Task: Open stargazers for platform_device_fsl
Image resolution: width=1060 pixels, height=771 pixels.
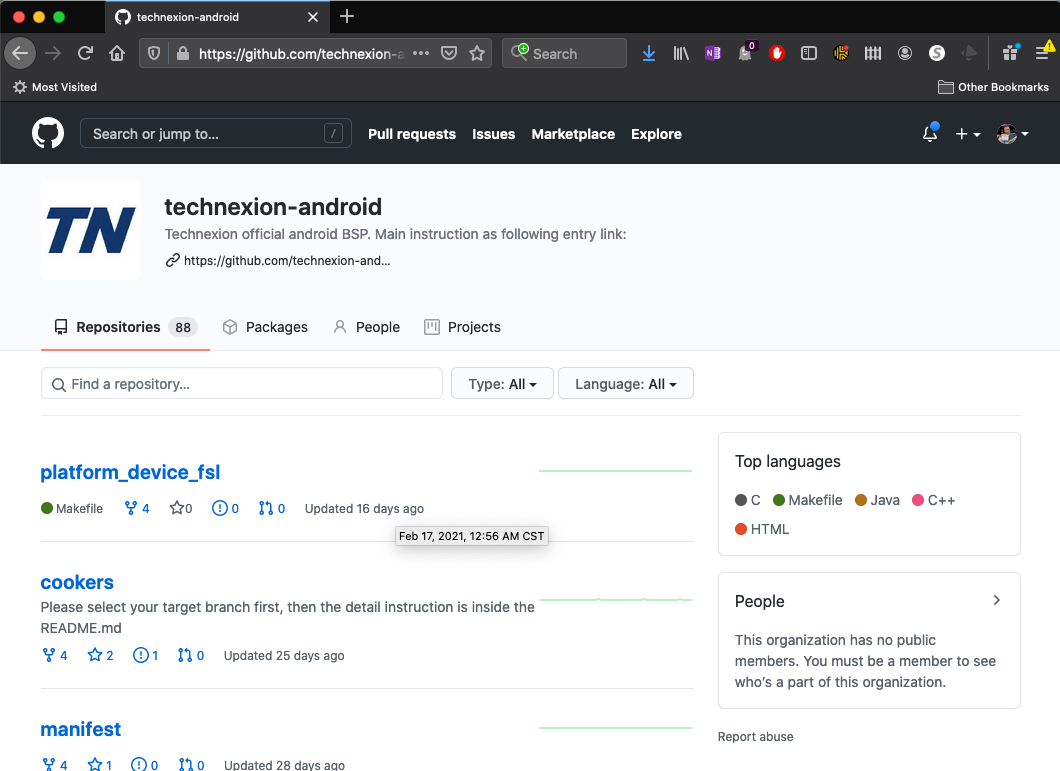Action: [x=180, y=508]
